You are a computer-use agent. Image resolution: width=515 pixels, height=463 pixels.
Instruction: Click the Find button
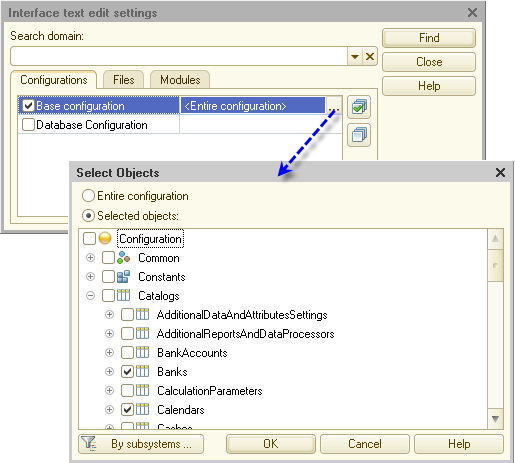429,38
